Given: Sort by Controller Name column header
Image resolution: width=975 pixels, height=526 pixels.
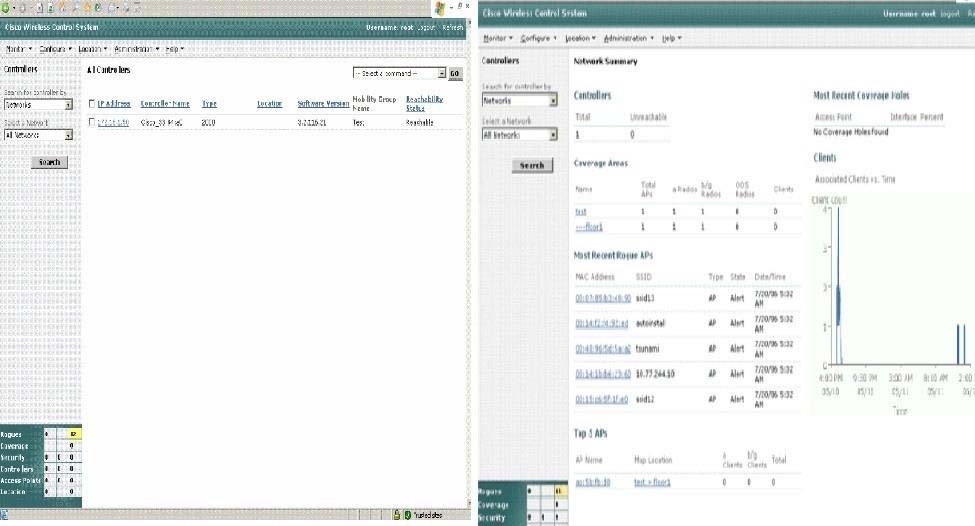Looking at the screenshot, I should (165, 104).
